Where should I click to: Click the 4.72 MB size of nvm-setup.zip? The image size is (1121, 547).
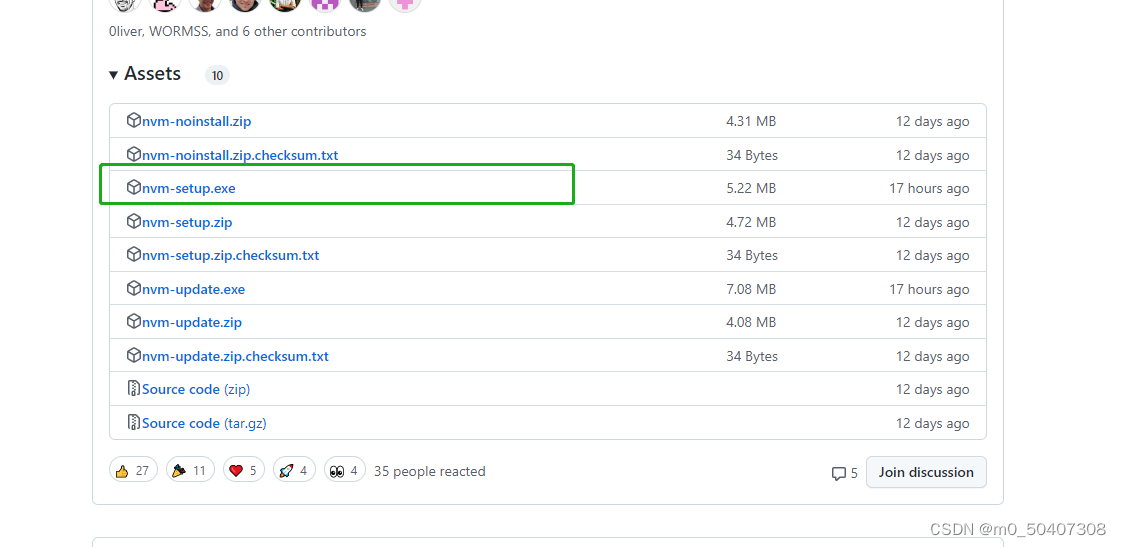pyautogui.click(x=751, y=222)
